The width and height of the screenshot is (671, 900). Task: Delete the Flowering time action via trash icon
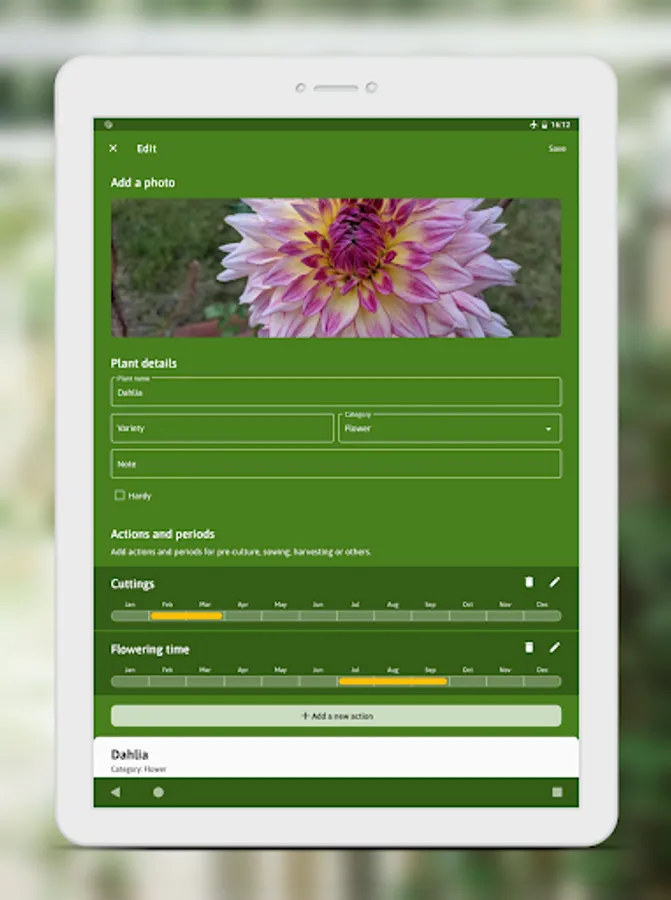click(x=529, y=647)
